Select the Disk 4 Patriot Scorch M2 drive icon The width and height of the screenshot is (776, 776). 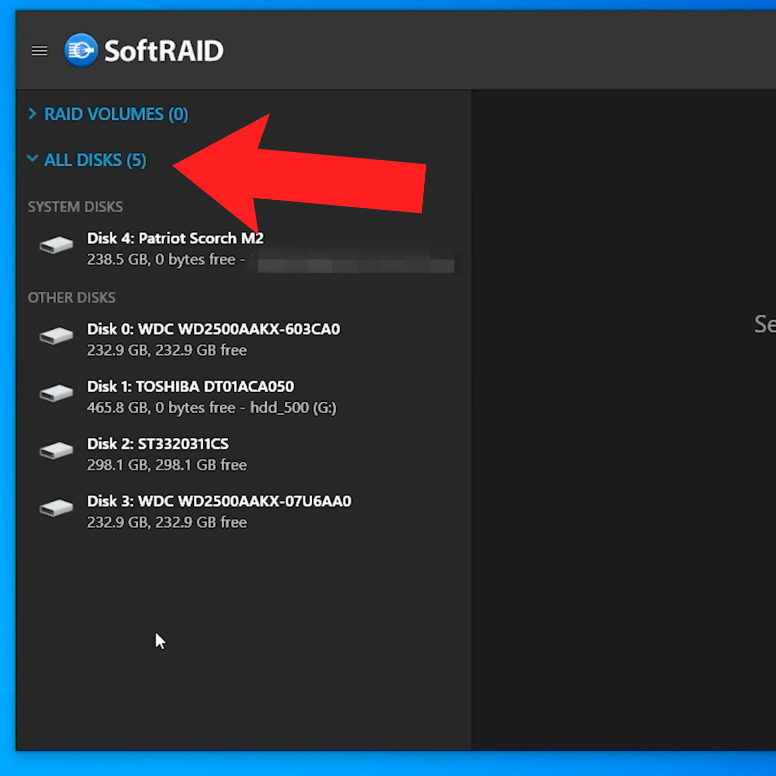56,245
